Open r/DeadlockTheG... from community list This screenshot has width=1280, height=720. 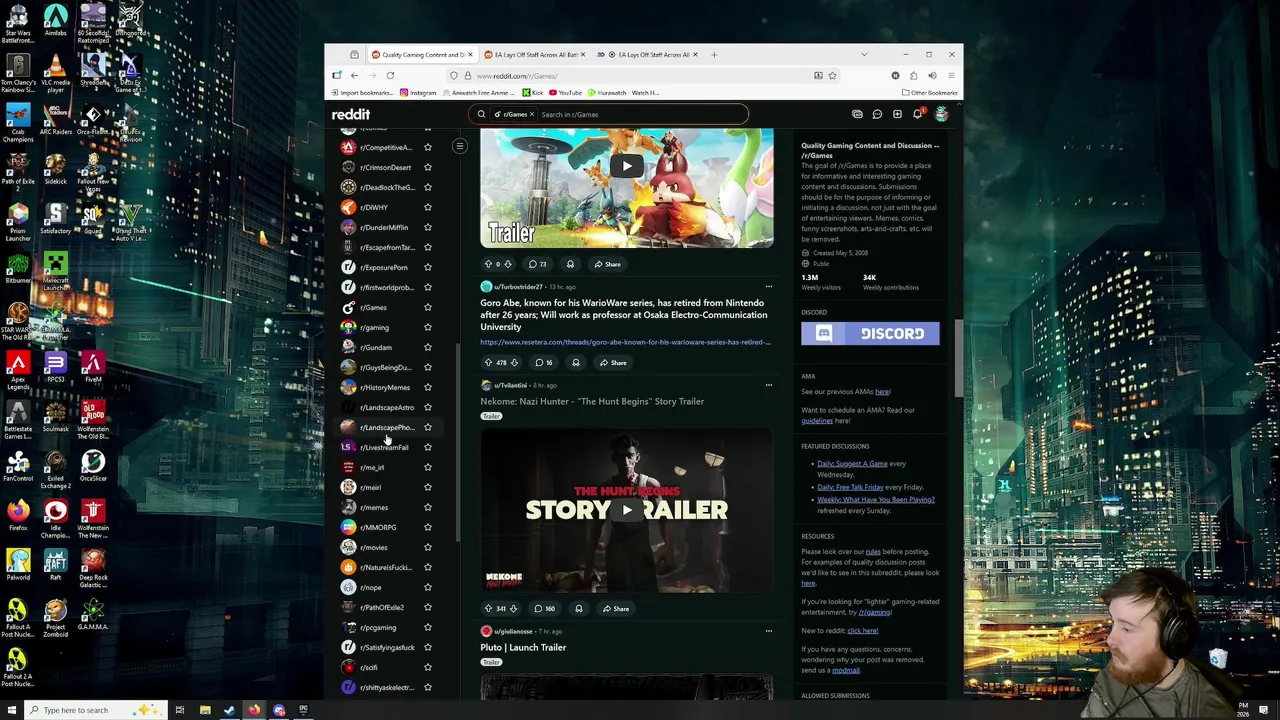pyautogui.click(x=386, y=187)
